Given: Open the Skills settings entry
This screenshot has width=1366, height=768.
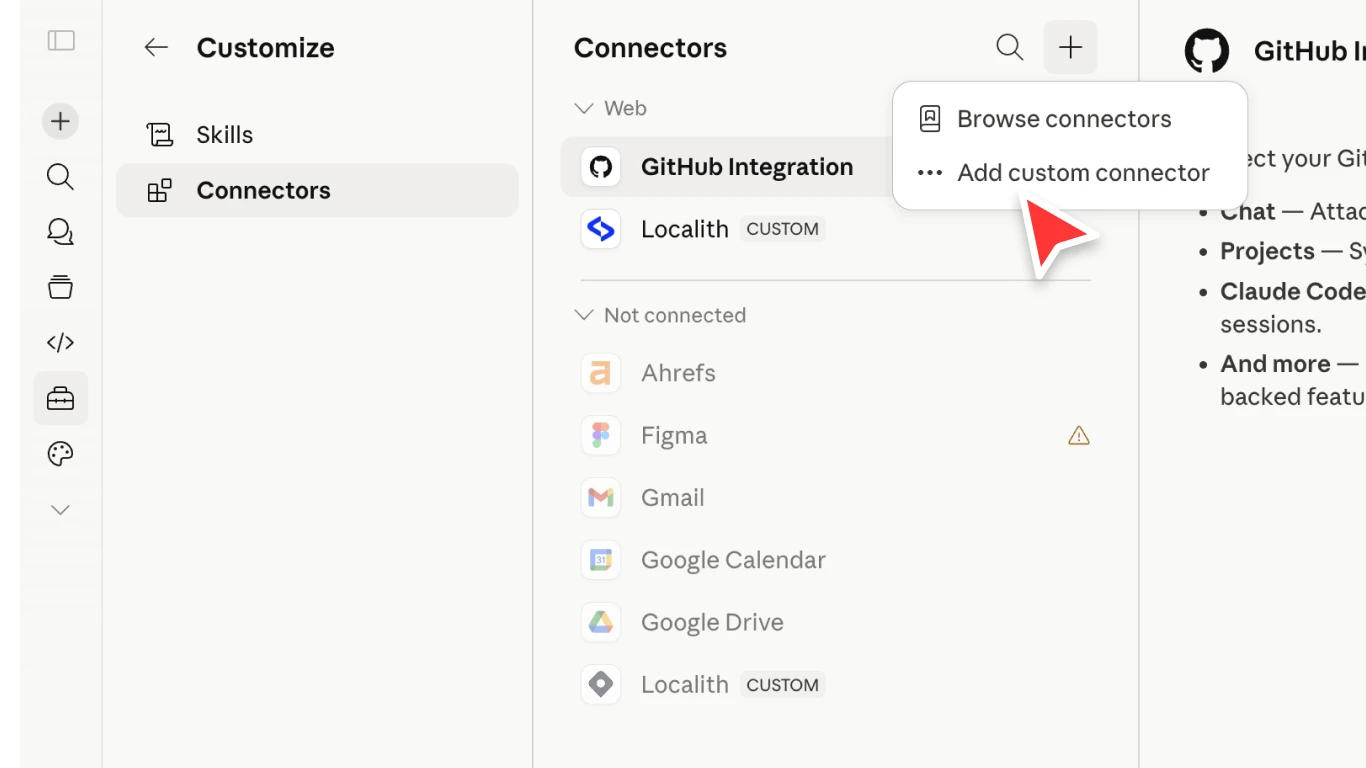Looking at the screenshot, I should pyautogui.click(x=225, y=134).
